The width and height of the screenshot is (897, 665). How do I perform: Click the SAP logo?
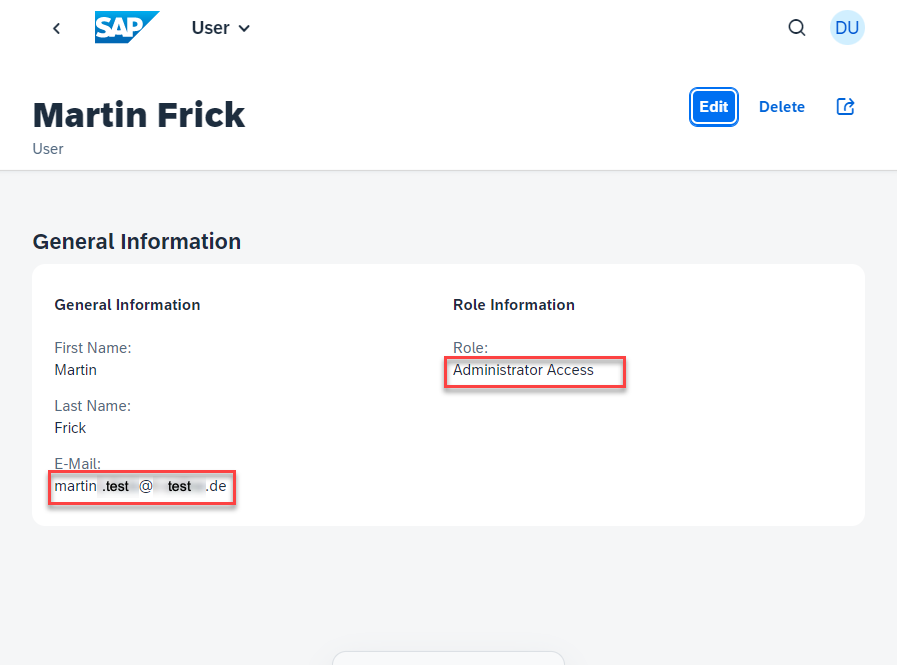tap(127, 27)
